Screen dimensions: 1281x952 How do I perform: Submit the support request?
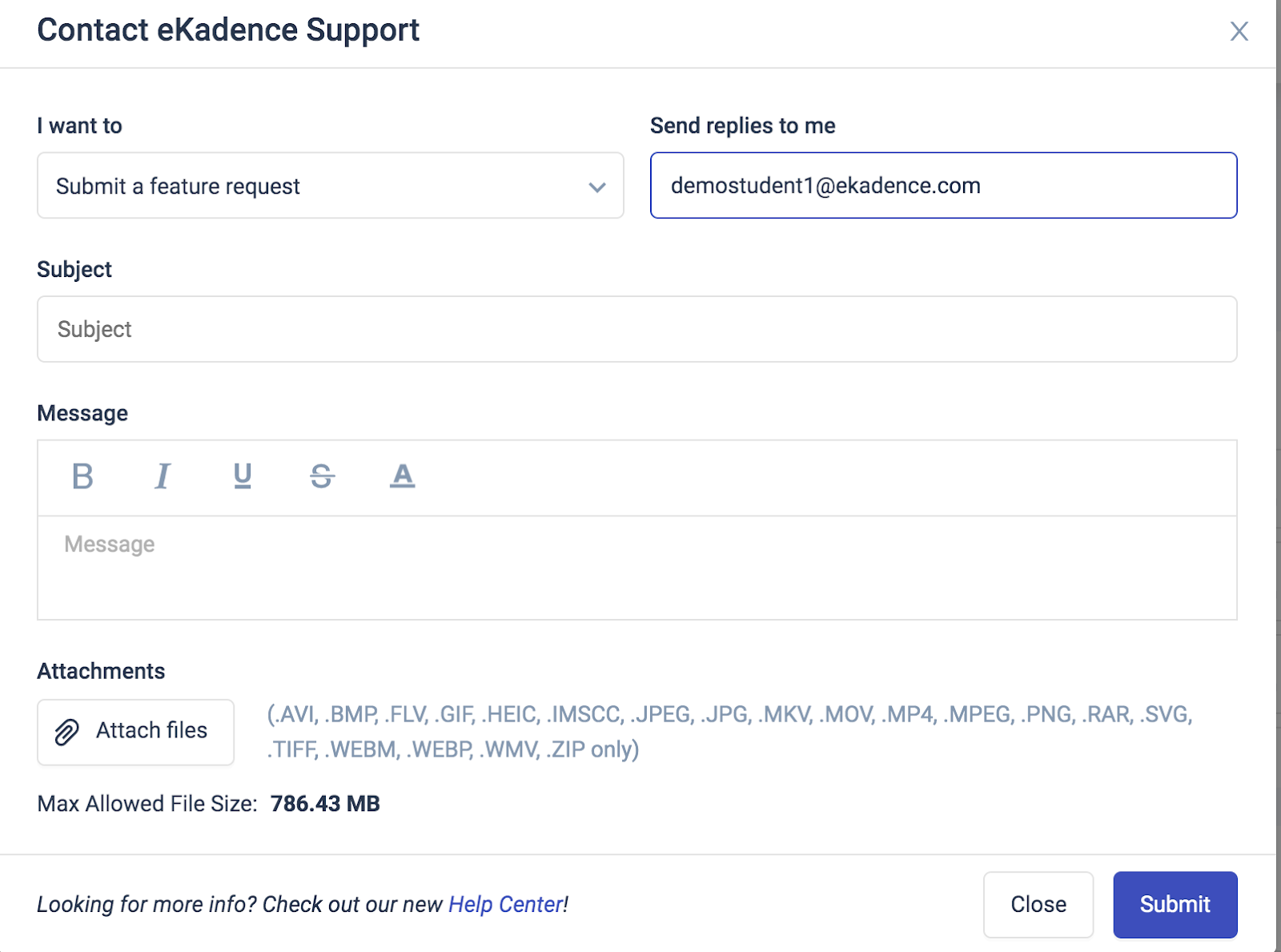(1175, 905)
